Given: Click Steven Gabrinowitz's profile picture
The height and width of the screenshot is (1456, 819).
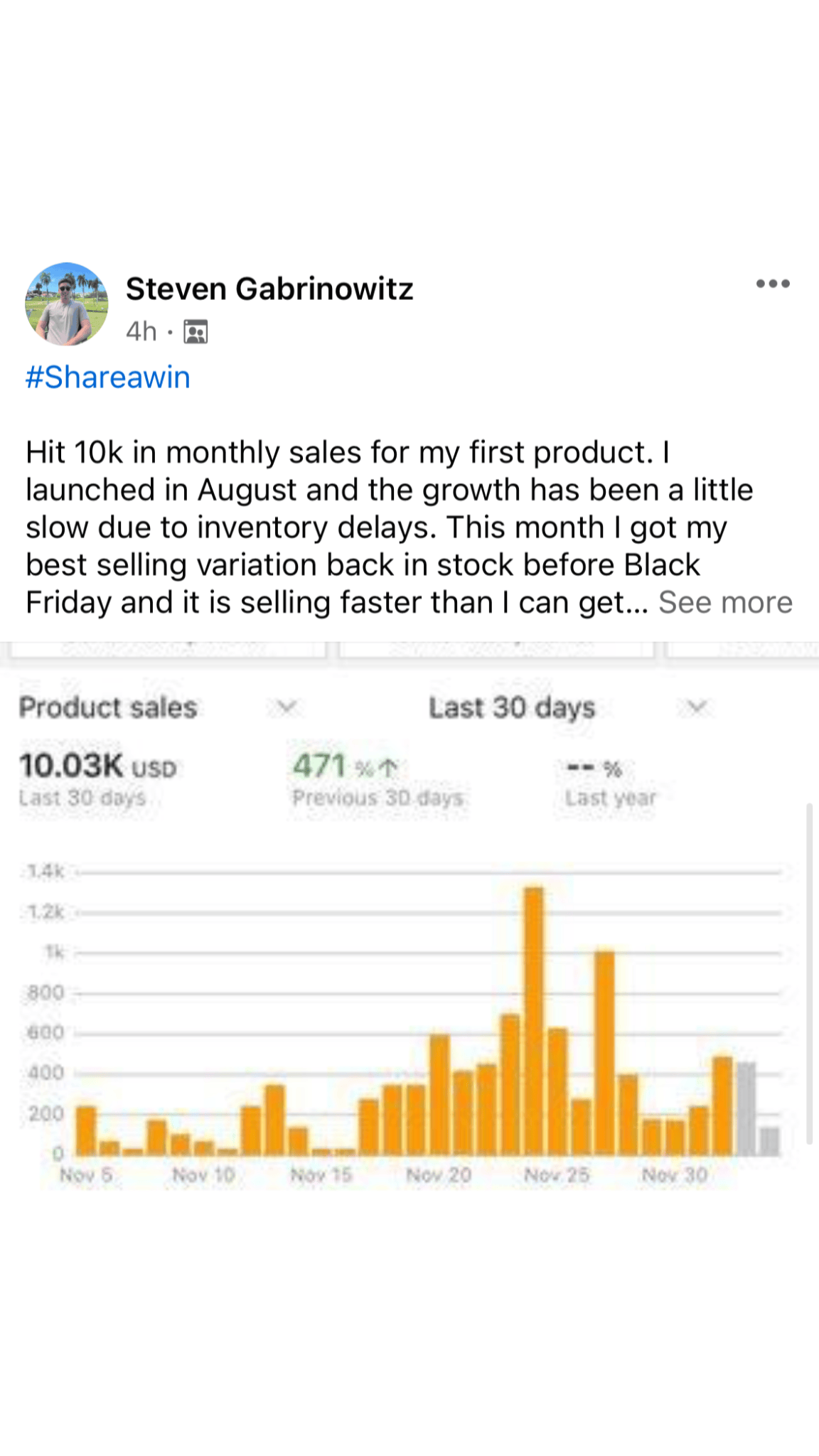Looking at the screenshot, I should [x=67, y=304].
